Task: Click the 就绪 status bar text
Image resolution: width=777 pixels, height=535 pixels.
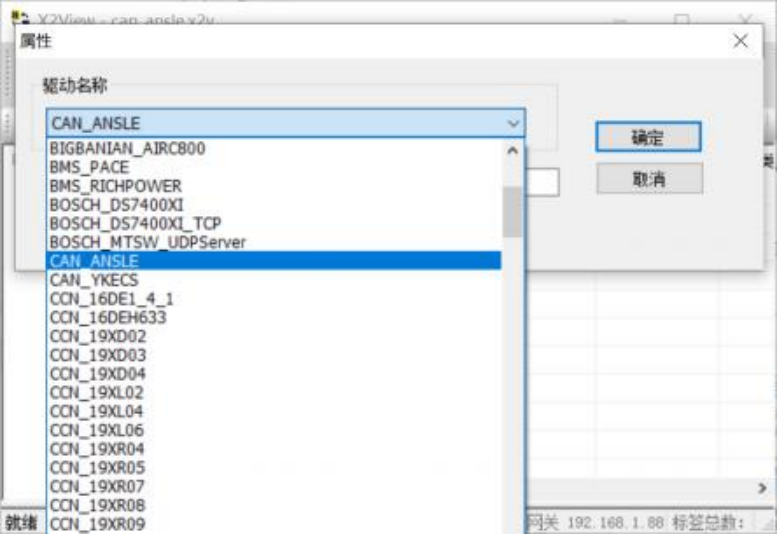Action: [x=21, y=523]
